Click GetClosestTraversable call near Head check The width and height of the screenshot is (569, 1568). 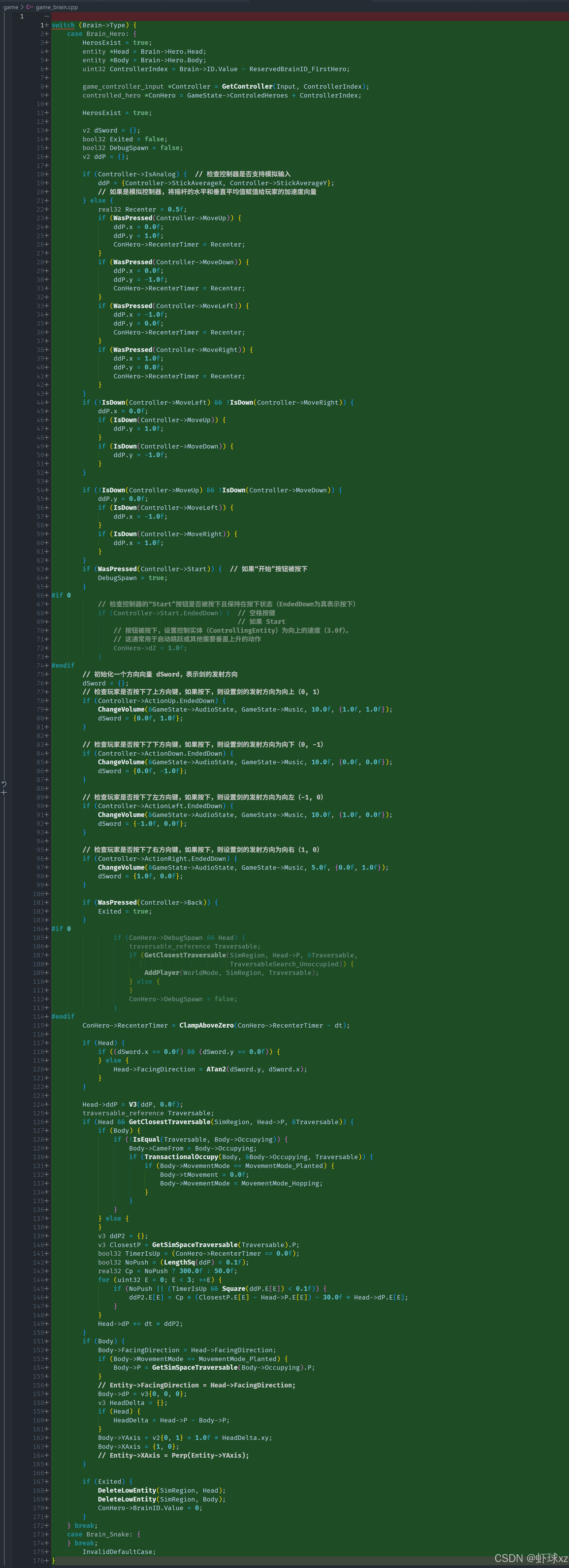[169, 1122]
